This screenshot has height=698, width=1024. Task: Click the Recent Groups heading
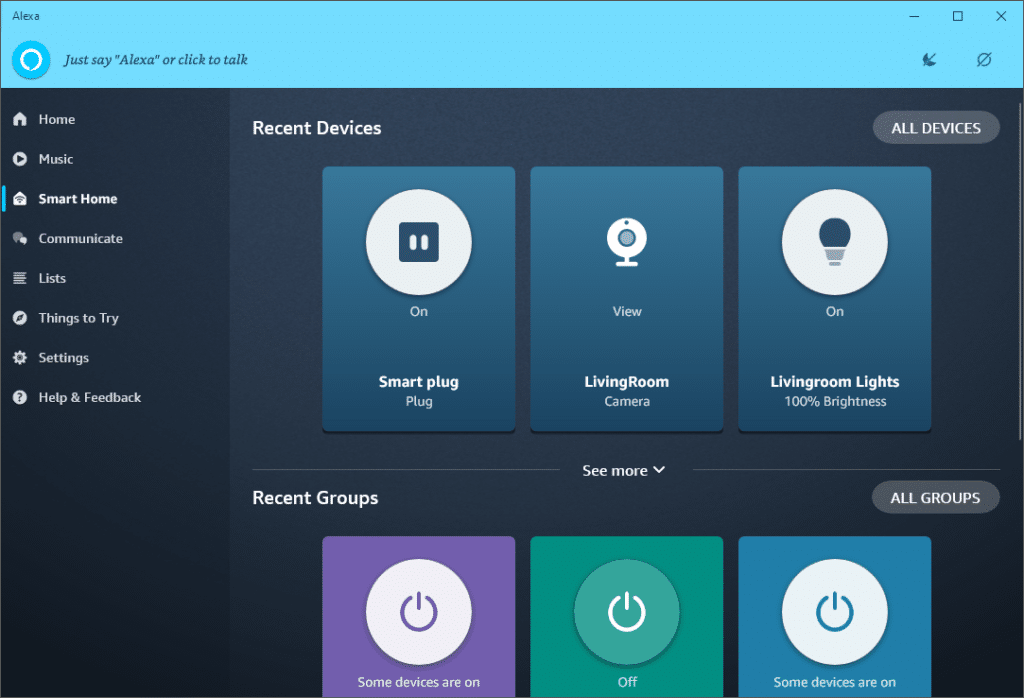tap(315, 498)
